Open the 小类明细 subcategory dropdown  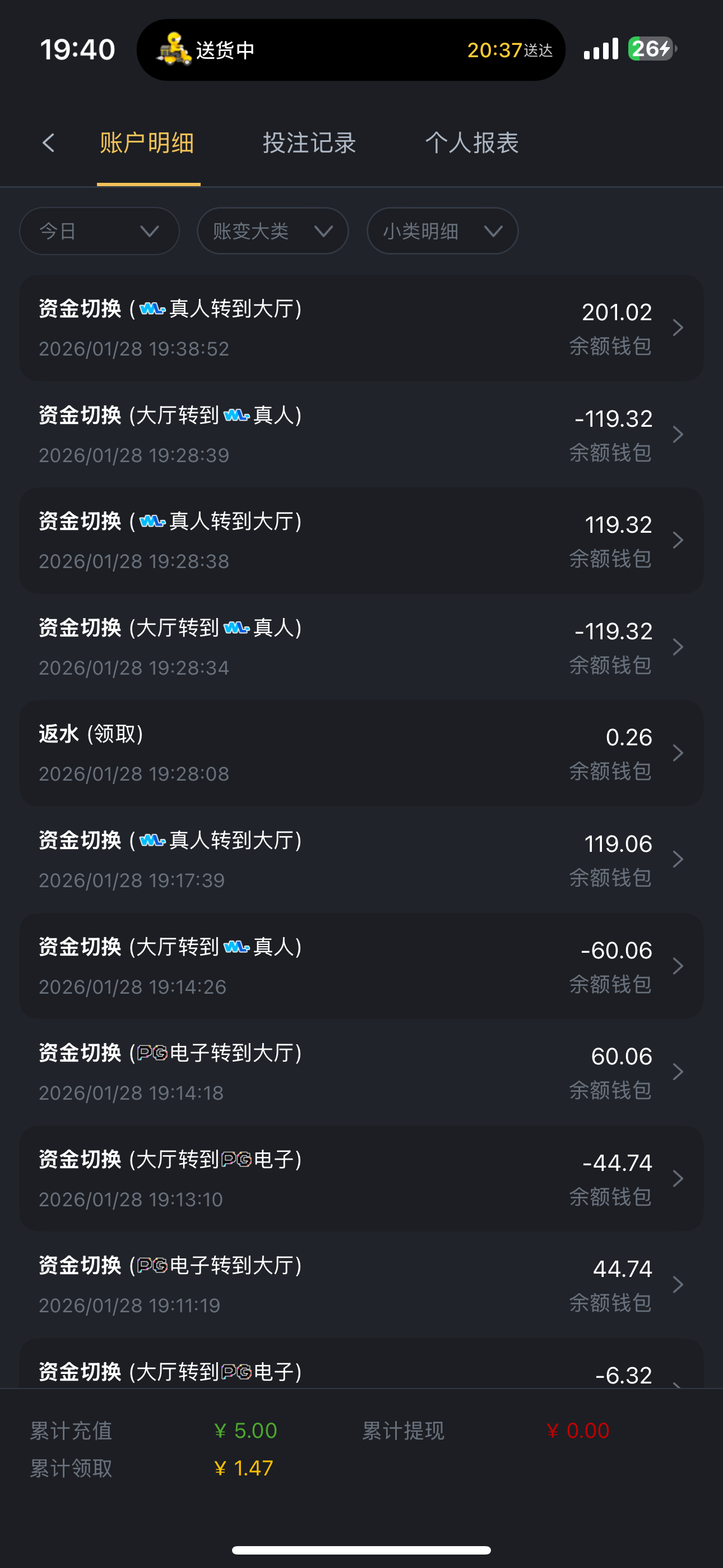pos(442,231)
